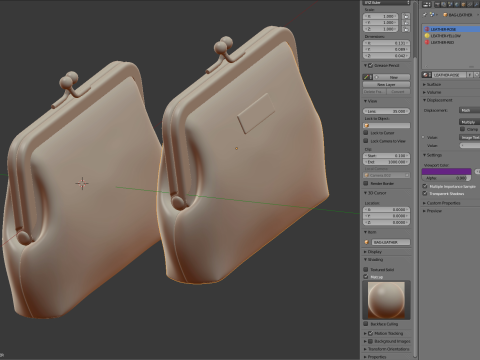Collapse the Displacement panel
This screenshot has height=360, width=480.
pyautogui.click(x=425, y=100)
